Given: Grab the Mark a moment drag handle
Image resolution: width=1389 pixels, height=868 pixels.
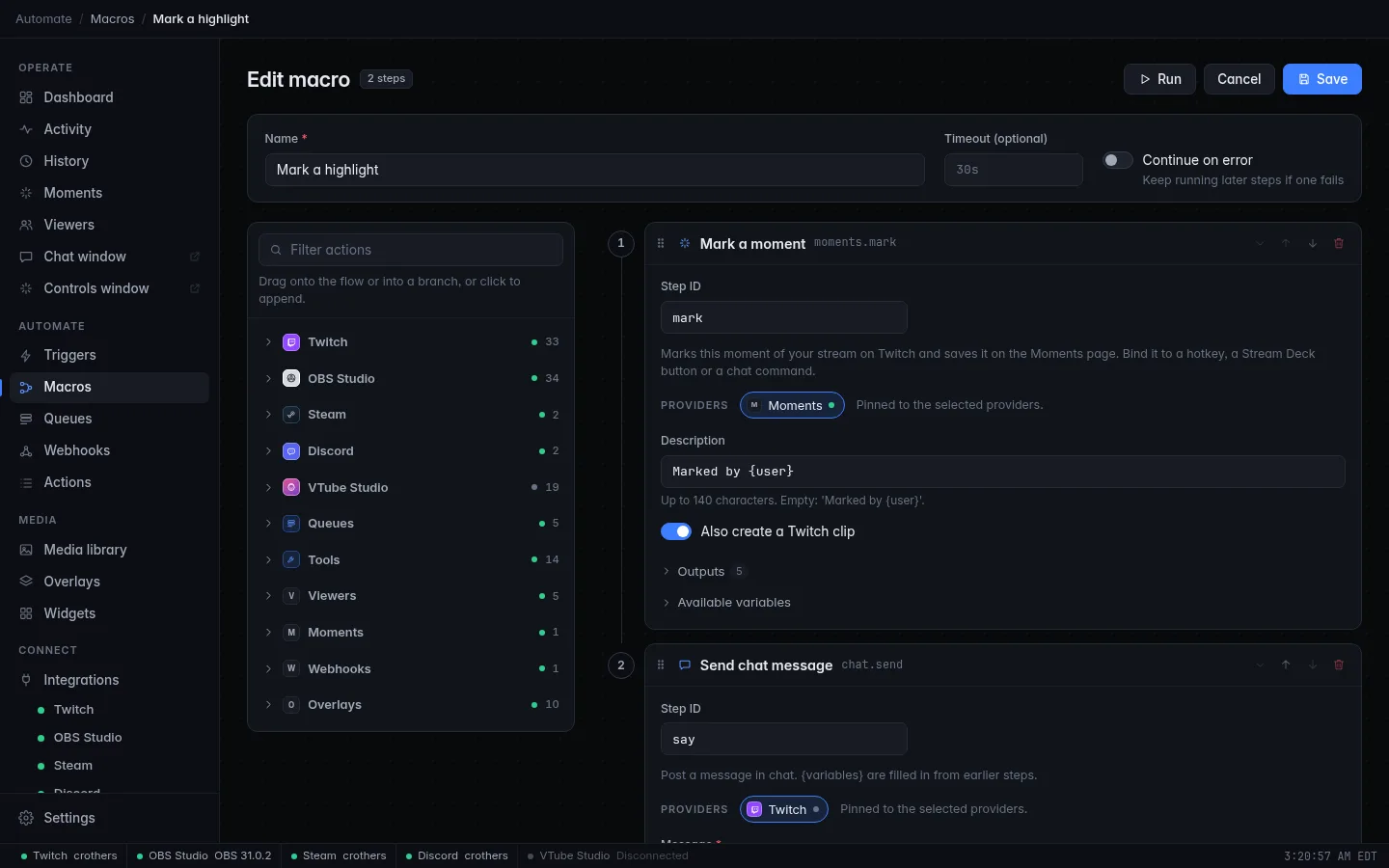Looking at the screenshot, I should tap(661, 244).
